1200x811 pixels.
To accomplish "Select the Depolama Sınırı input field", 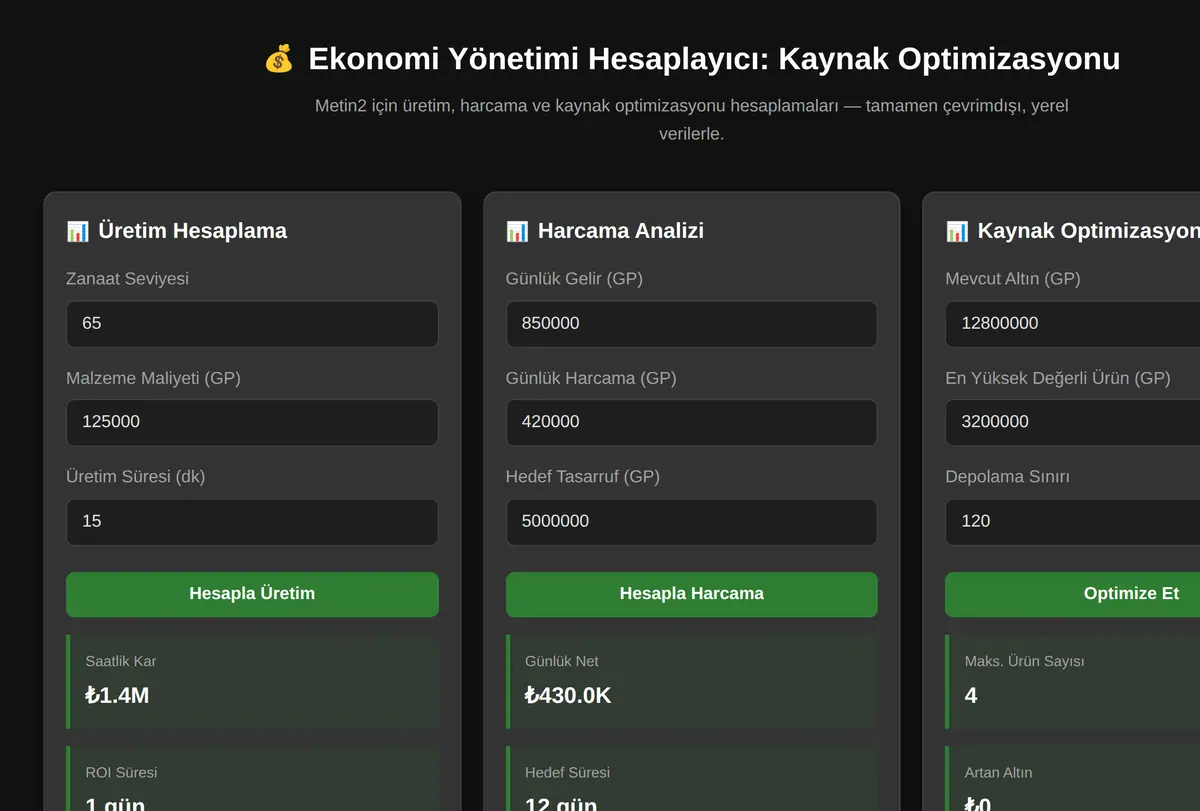I will tap(1072, 522).
